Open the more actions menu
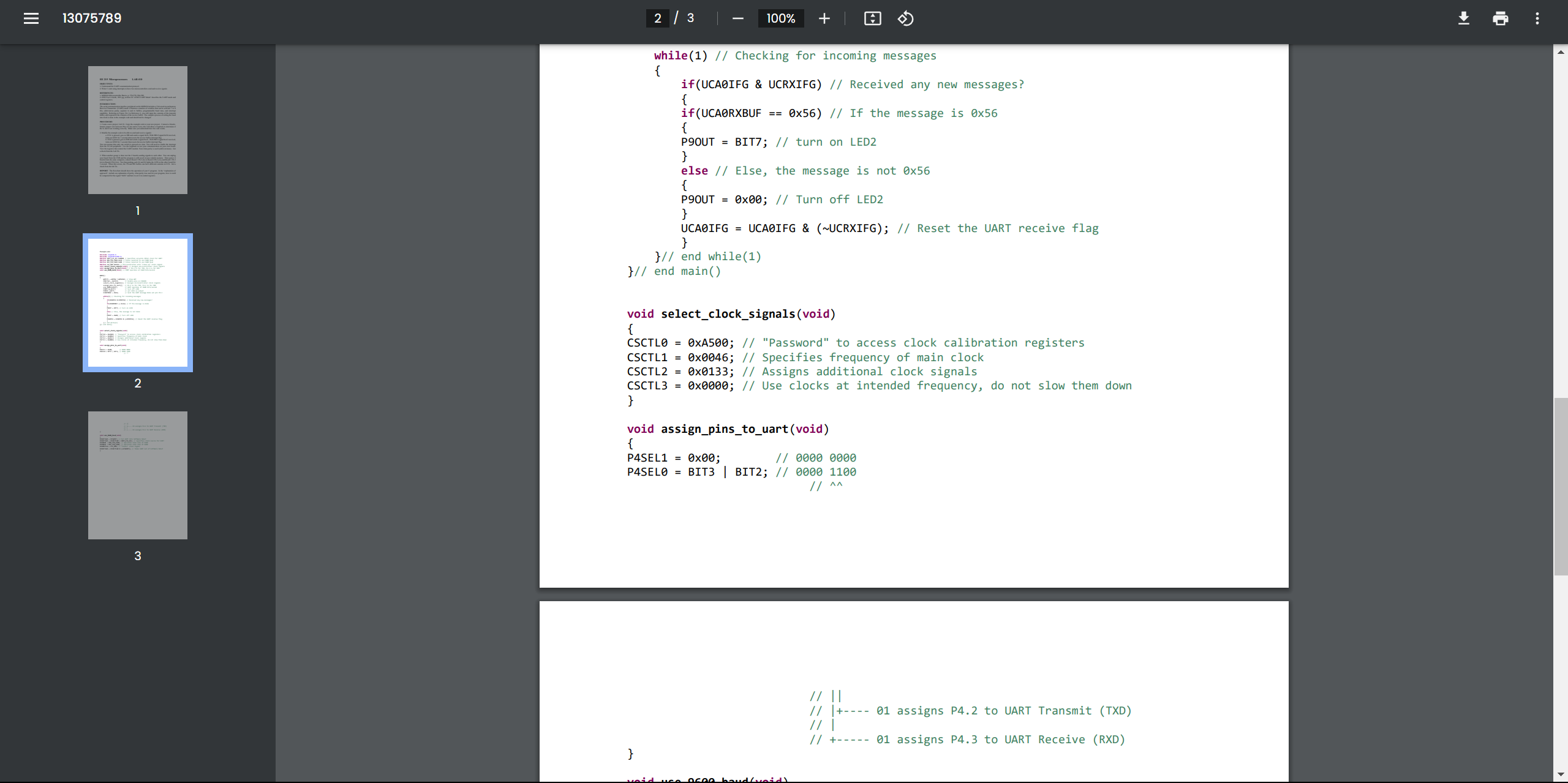Image resolution: width=1568 pixels, height=783 pixels. tap(1537, 18)
